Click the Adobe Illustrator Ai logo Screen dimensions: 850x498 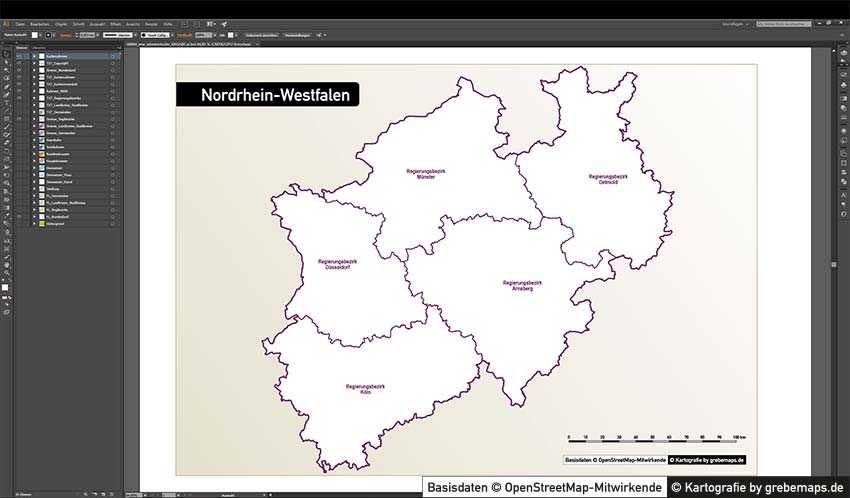[6, 22]
